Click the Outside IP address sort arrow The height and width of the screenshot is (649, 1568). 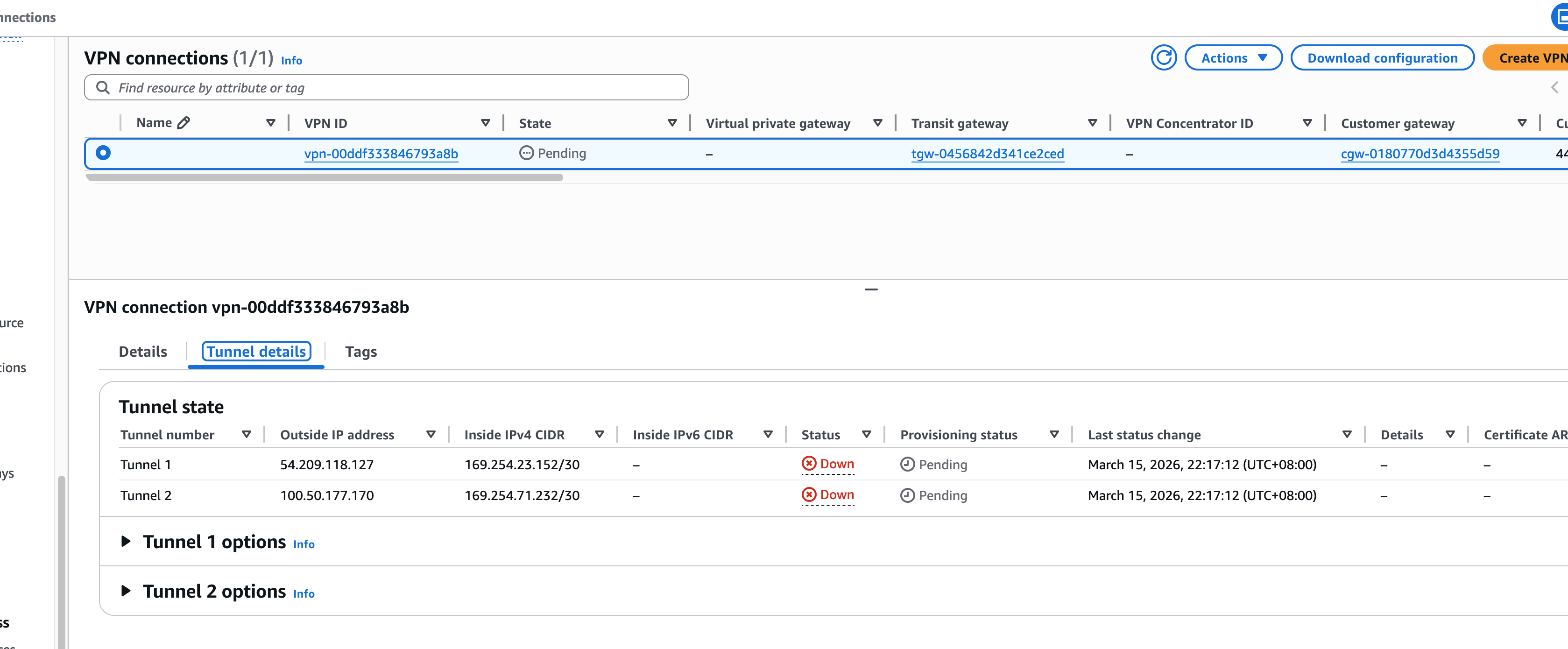[431, 435]
